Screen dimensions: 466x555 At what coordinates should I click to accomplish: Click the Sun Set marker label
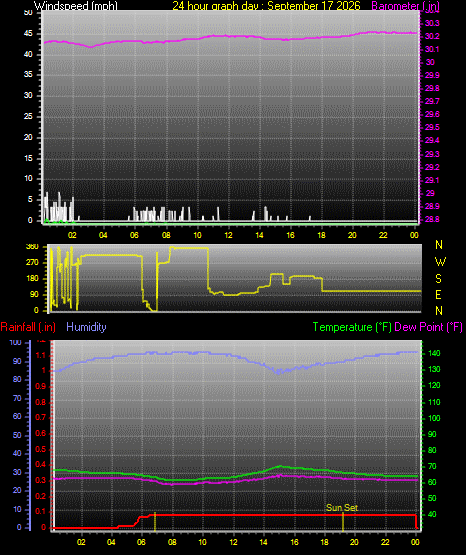click(342, 508)
